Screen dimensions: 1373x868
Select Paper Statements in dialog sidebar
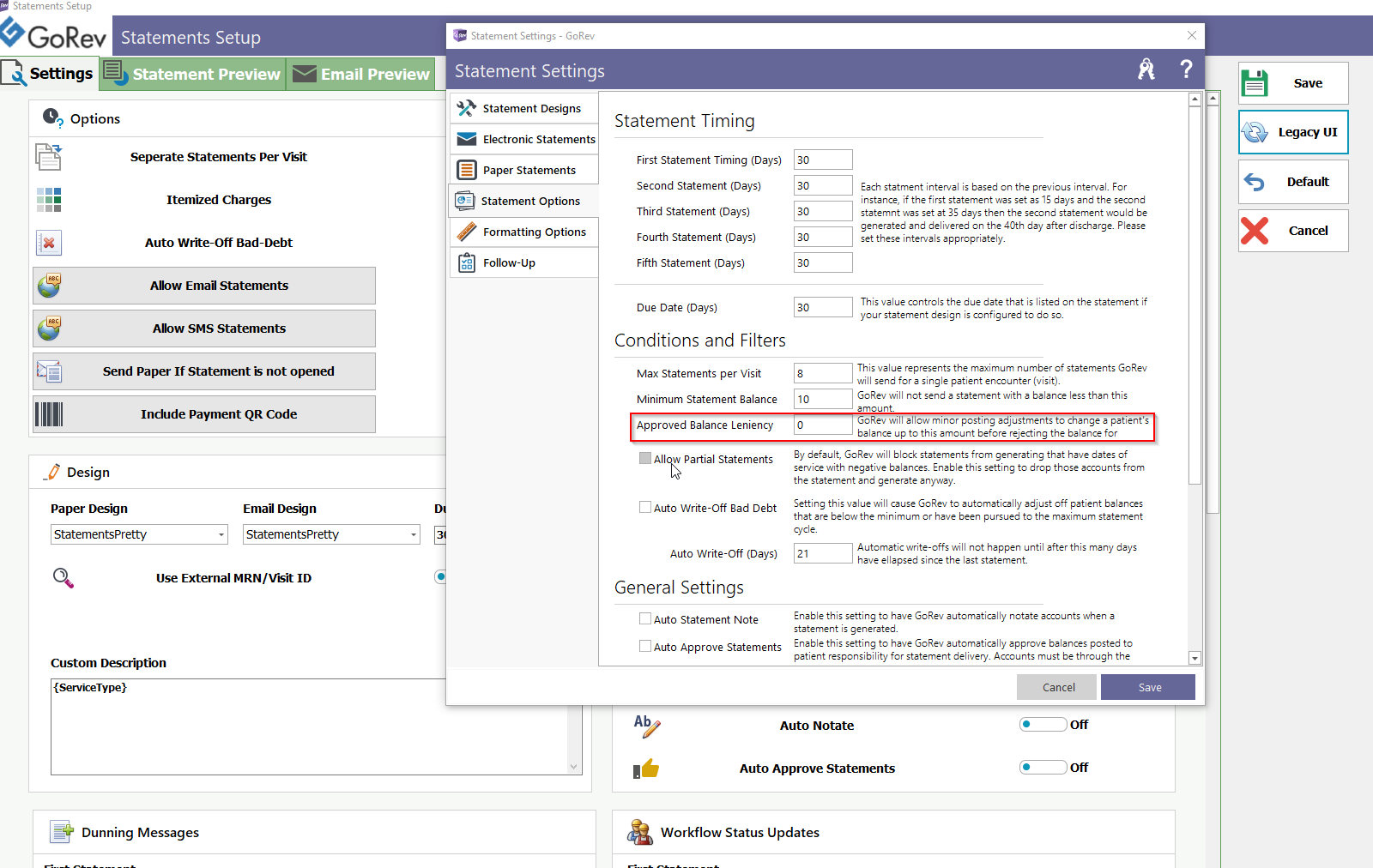(x=524, y=170)
